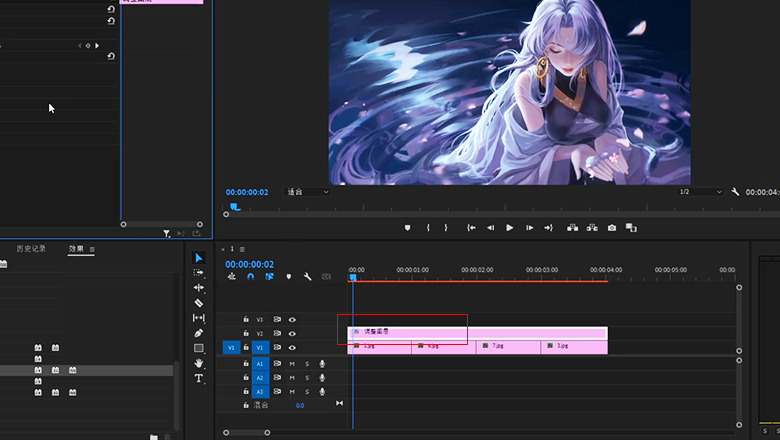Viewport: 780px width, 440px height.
Task: Toggle insert sequences as nests icon
Action: [x=232, y=276]
